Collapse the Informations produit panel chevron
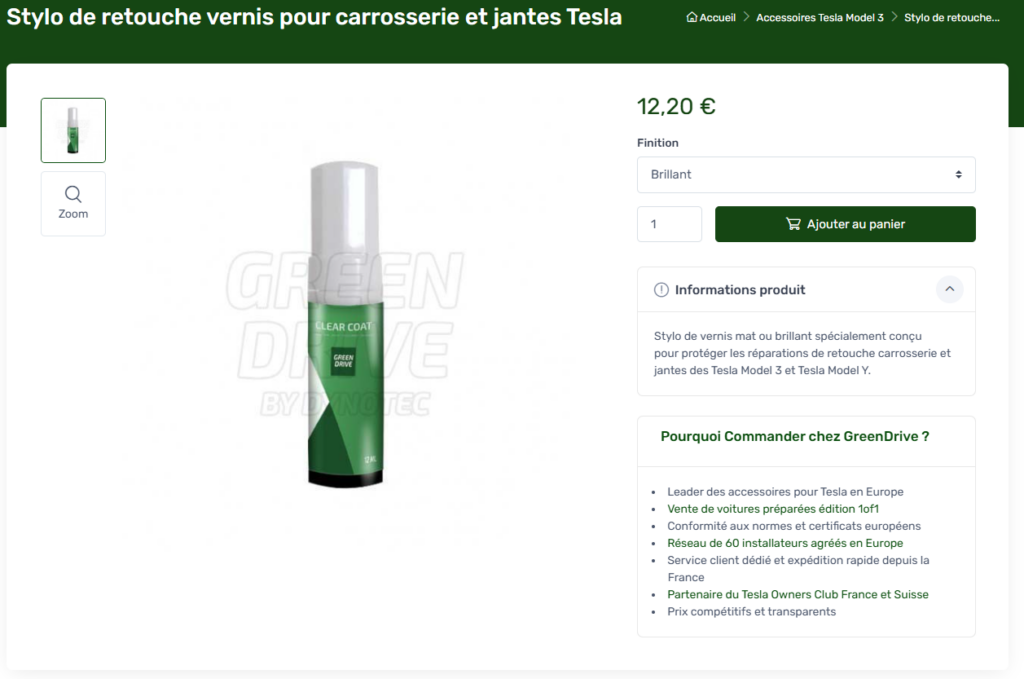 click(x=950, y=289)
